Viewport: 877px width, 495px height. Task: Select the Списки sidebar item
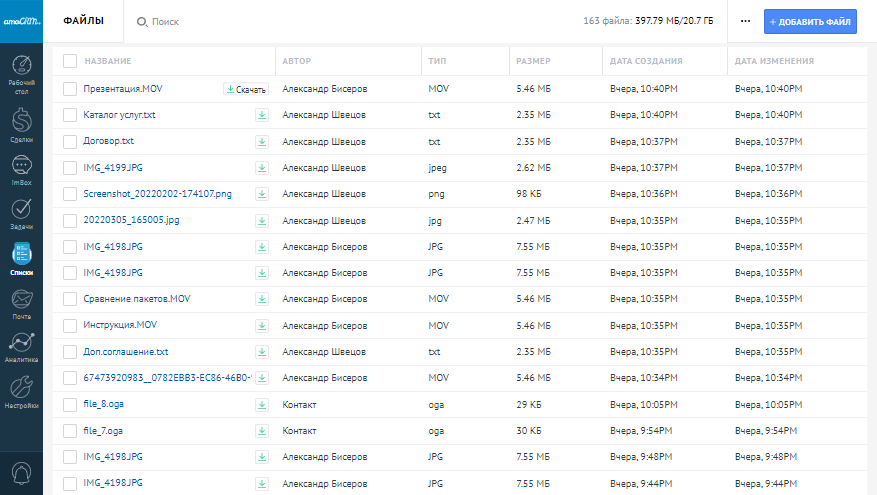(21, 258)
